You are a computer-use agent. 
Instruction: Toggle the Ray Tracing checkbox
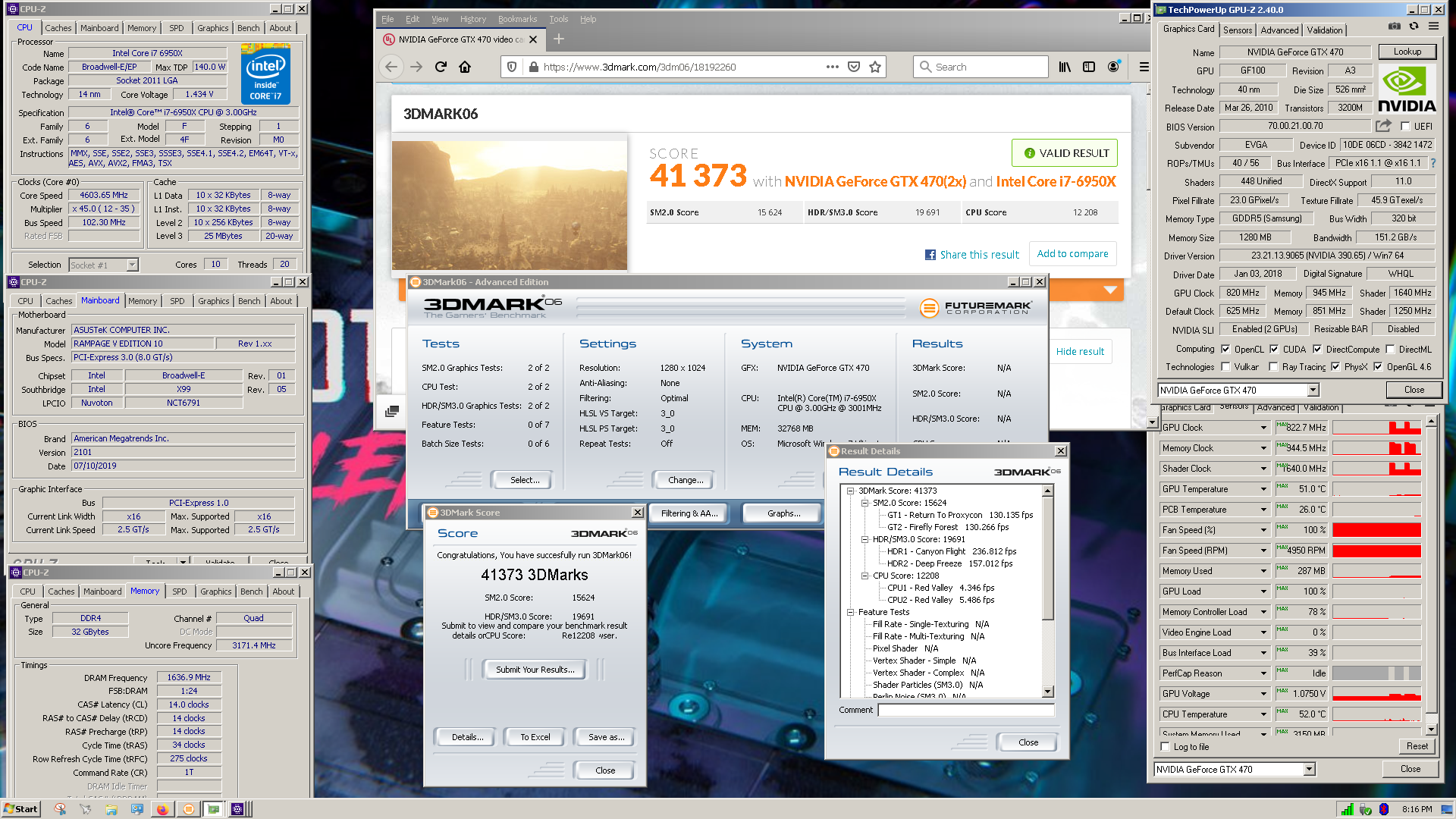(x=1273, y=367)
